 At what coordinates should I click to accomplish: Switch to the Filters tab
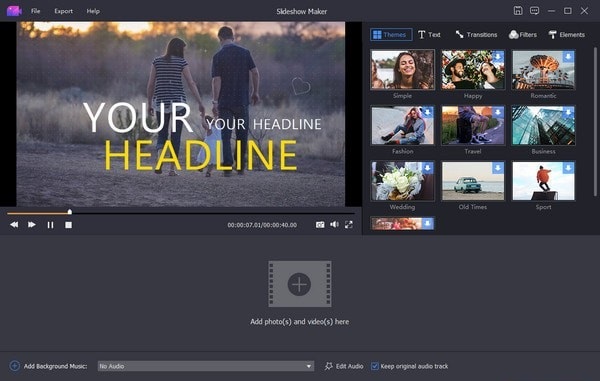(x=523, y=35)
